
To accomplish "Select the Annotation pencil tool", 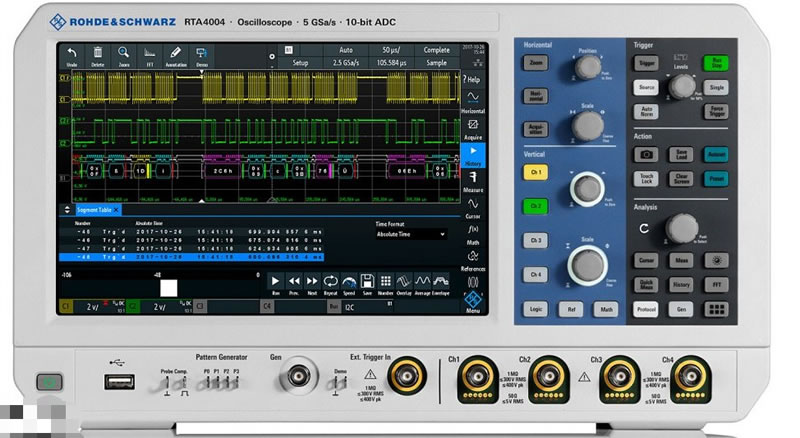I will (x=176, y=55).
